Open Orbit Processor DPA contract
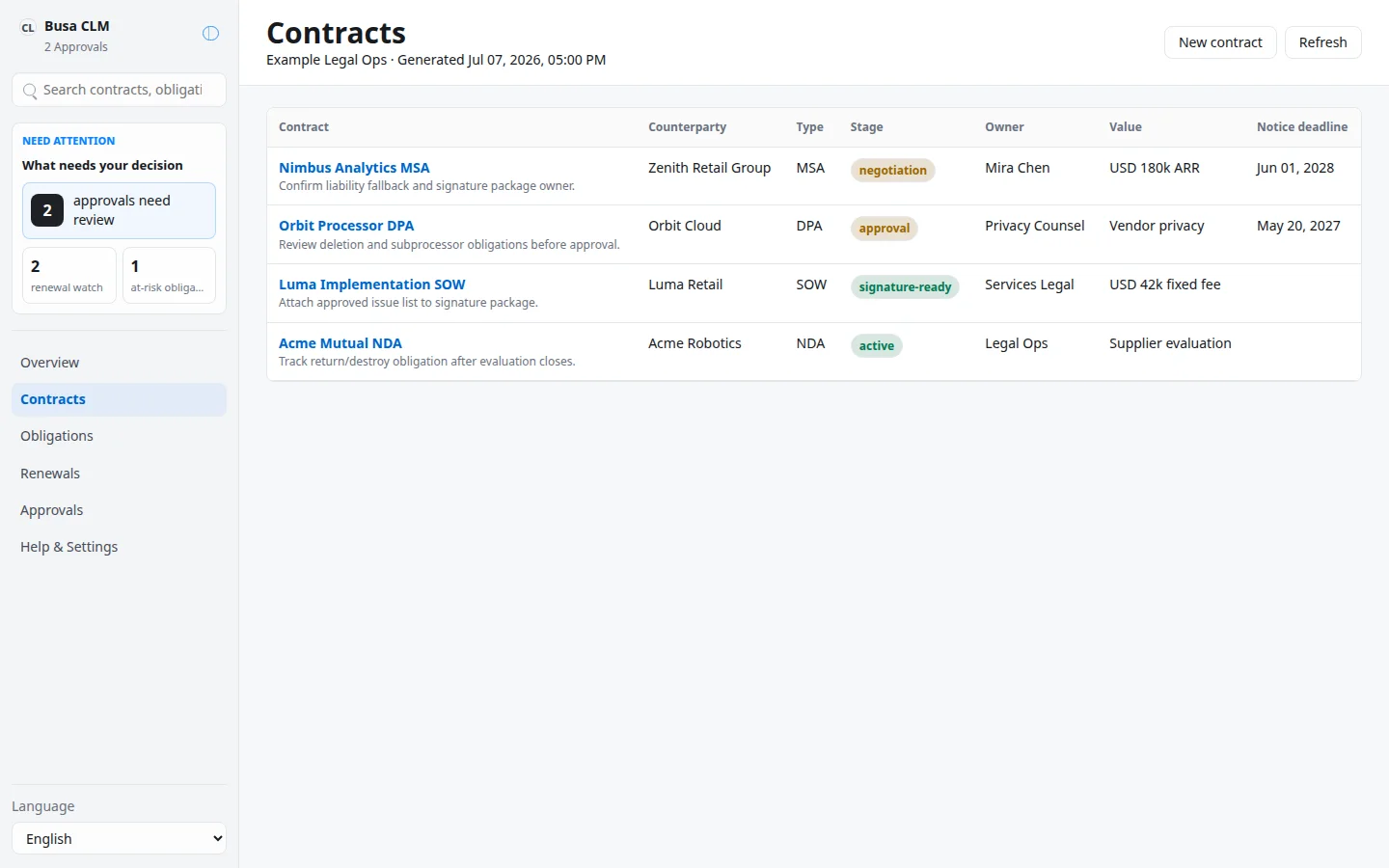Image resolution: width=1389 pixels, height=868 pixels. coord(346,226)
